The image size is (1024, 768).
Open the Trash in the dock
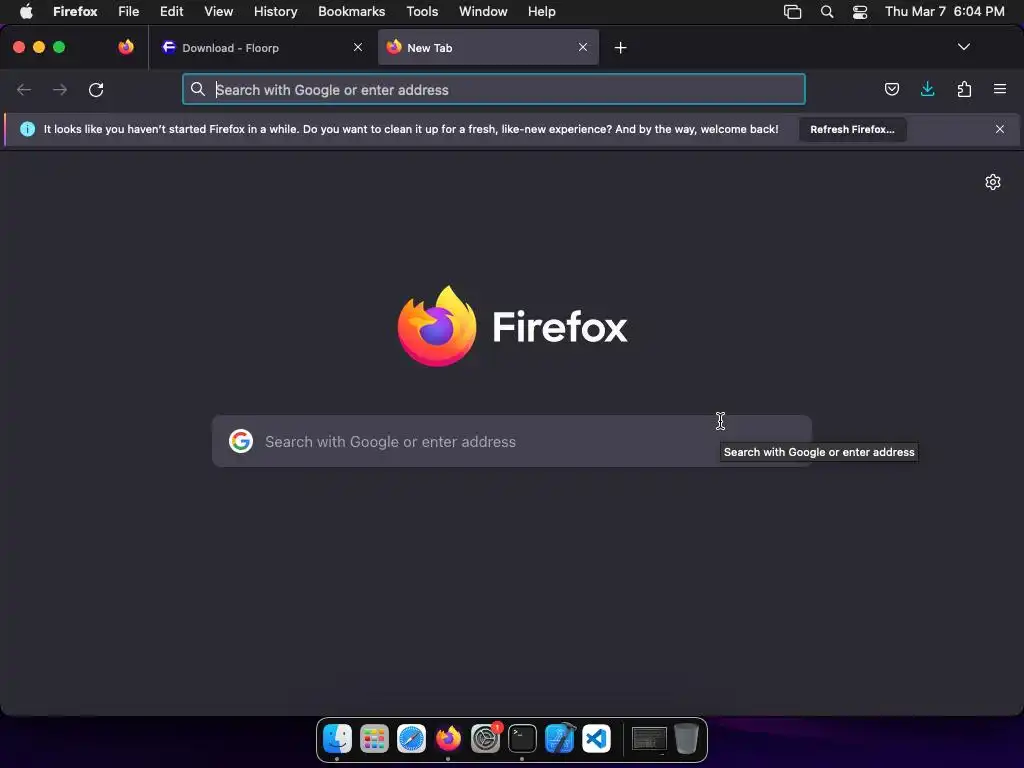coord(686,739)
